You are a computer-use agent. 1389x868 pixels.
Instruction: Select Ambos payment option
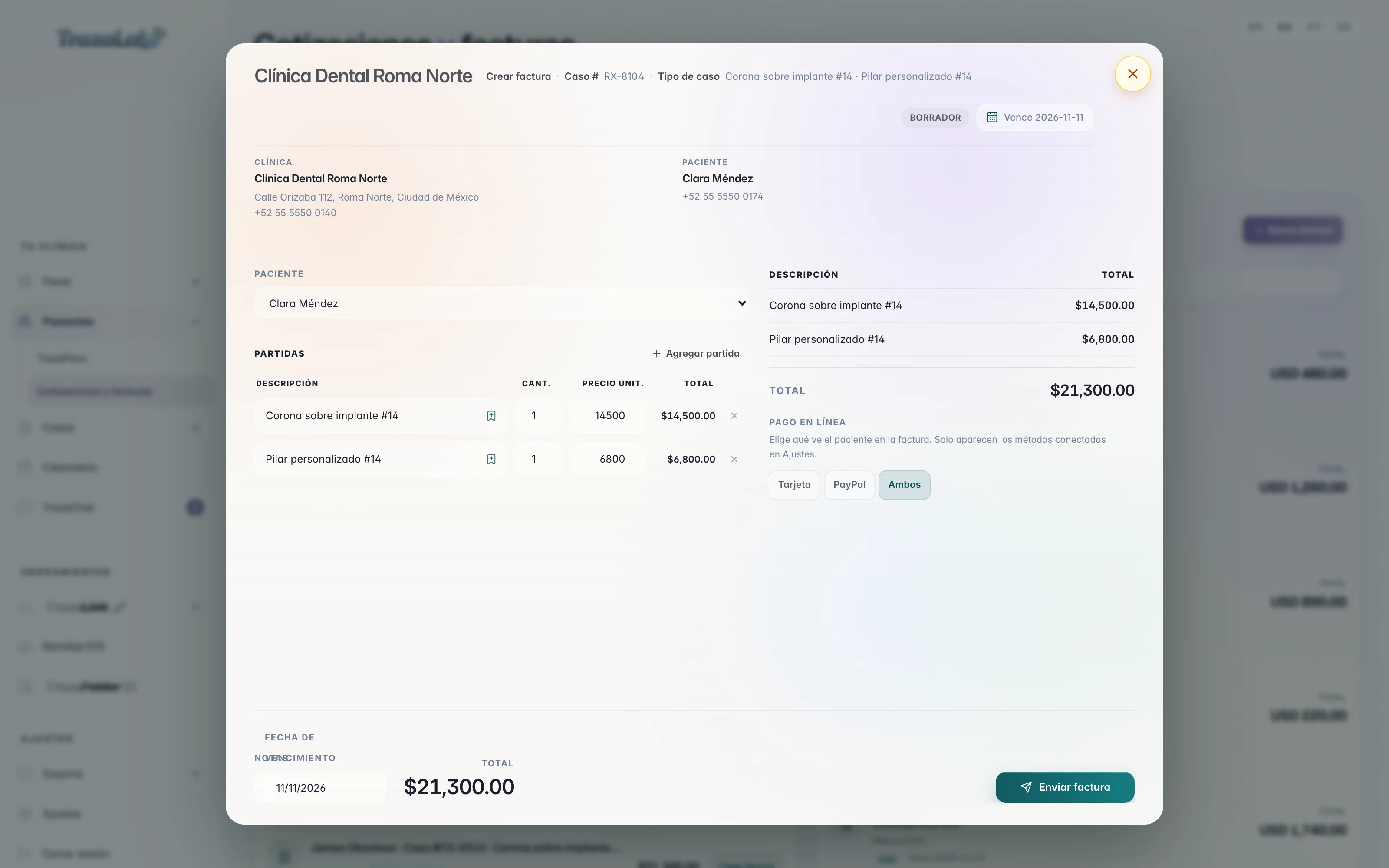(905, 484)
